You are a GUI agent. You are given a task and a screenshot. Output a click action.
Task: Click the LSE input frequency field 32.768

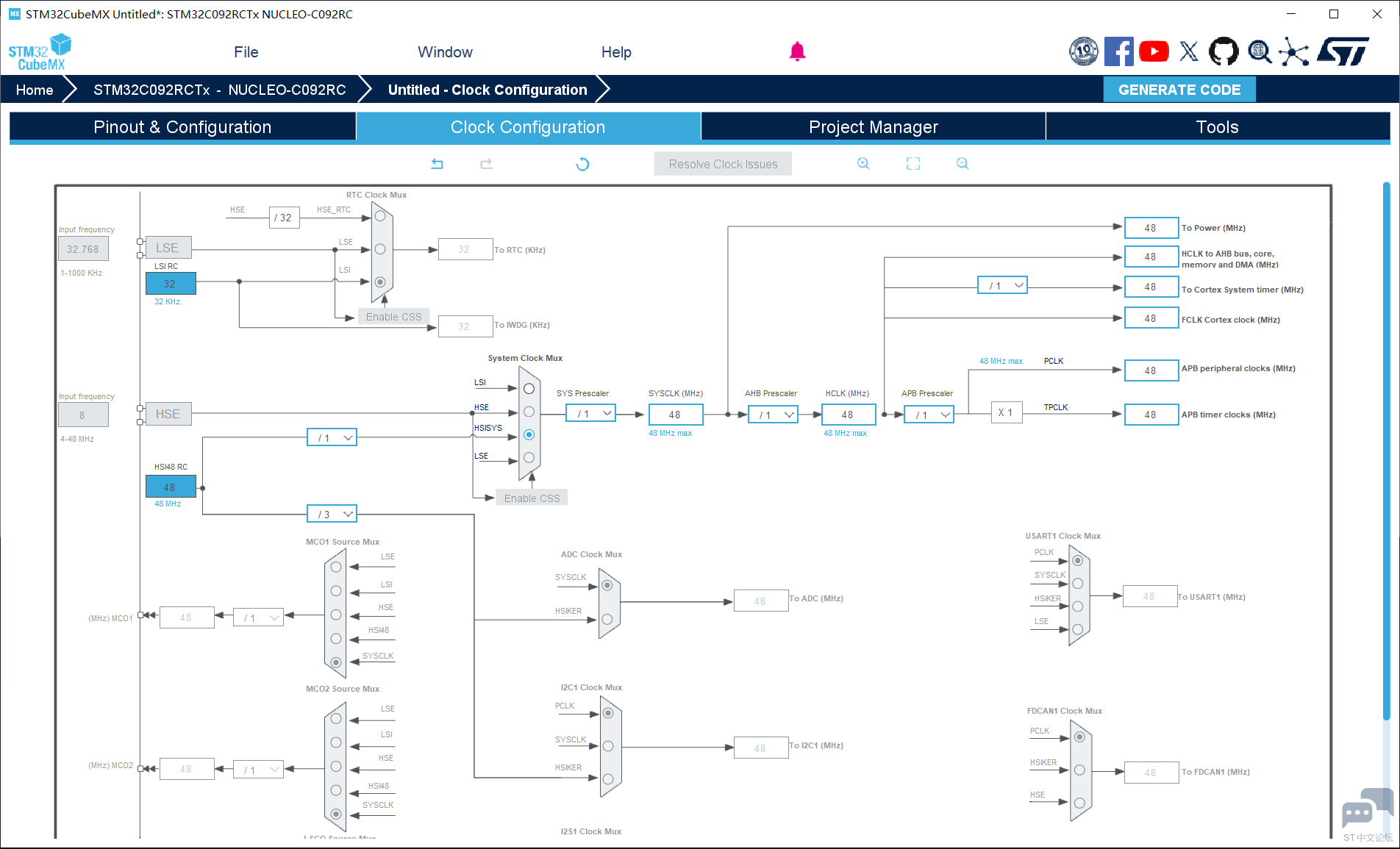83,249
